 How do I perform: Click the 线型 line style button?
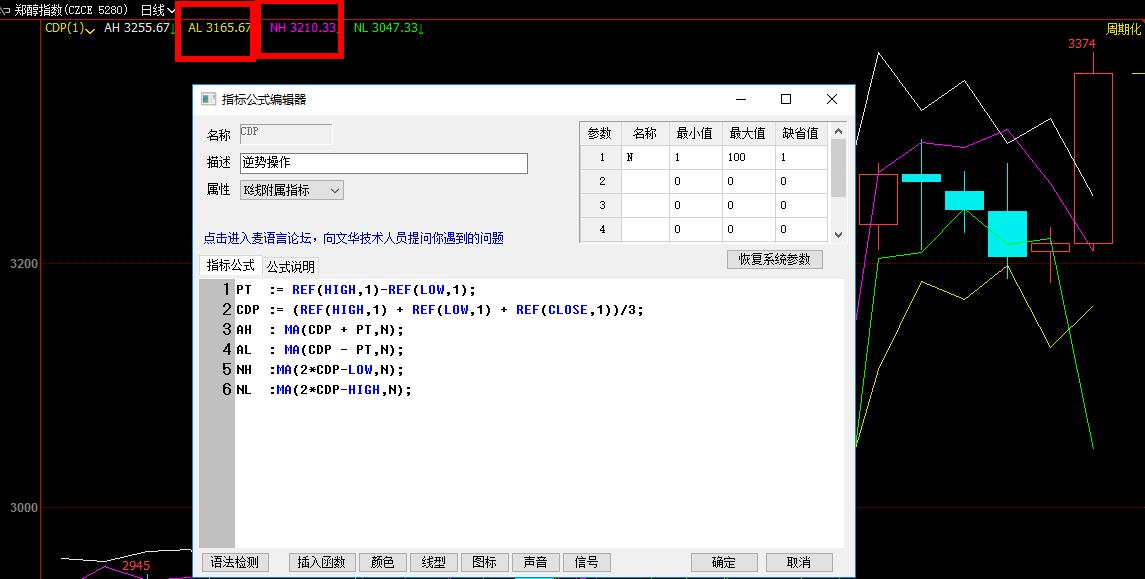coord(434,562)
